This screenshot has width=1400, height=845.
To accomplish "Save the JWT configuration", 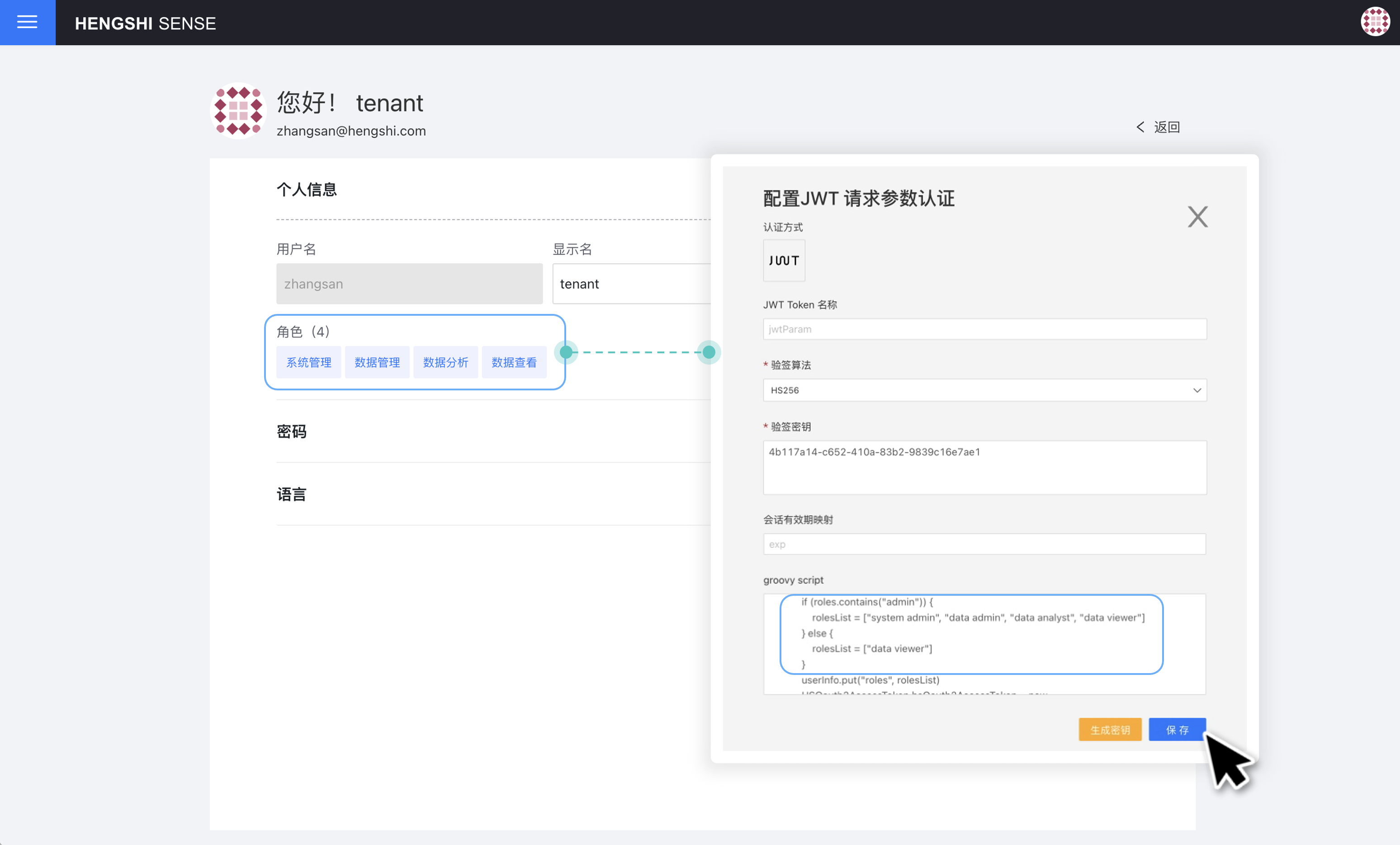I will [x=1177, y=730].
